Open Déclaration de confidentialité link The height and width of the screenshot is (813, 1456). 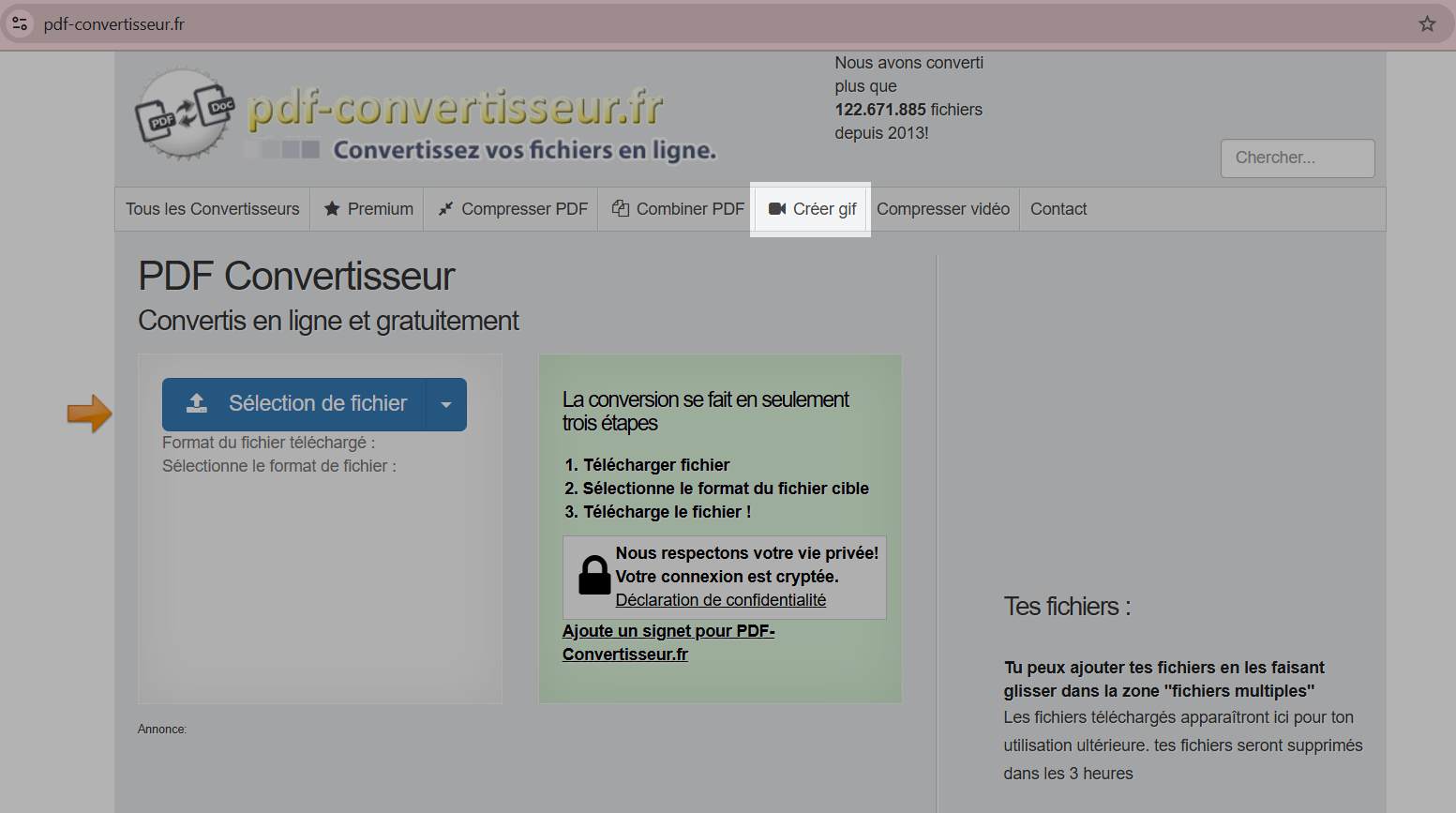[x=721, y=600]
